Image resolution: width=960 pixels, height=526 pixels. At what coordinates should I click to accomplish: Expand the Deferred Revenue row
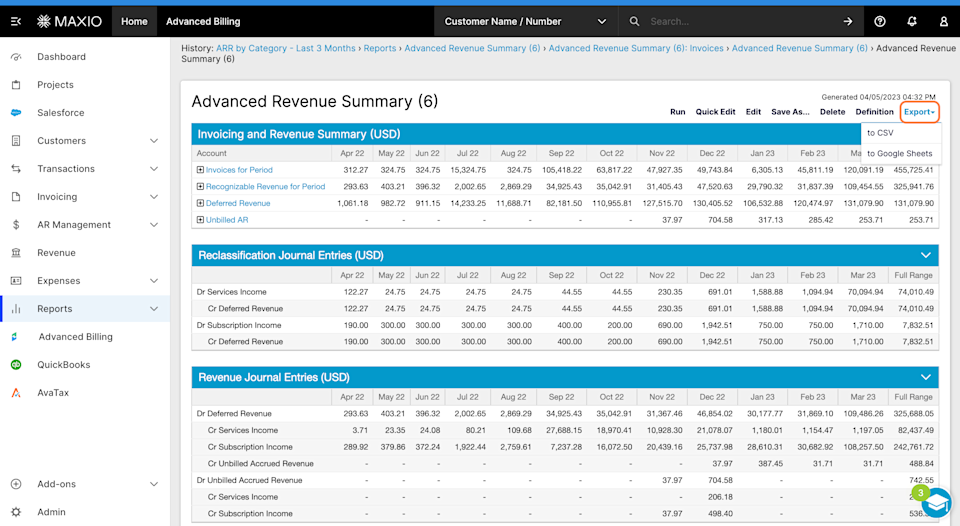click(200, 203)
